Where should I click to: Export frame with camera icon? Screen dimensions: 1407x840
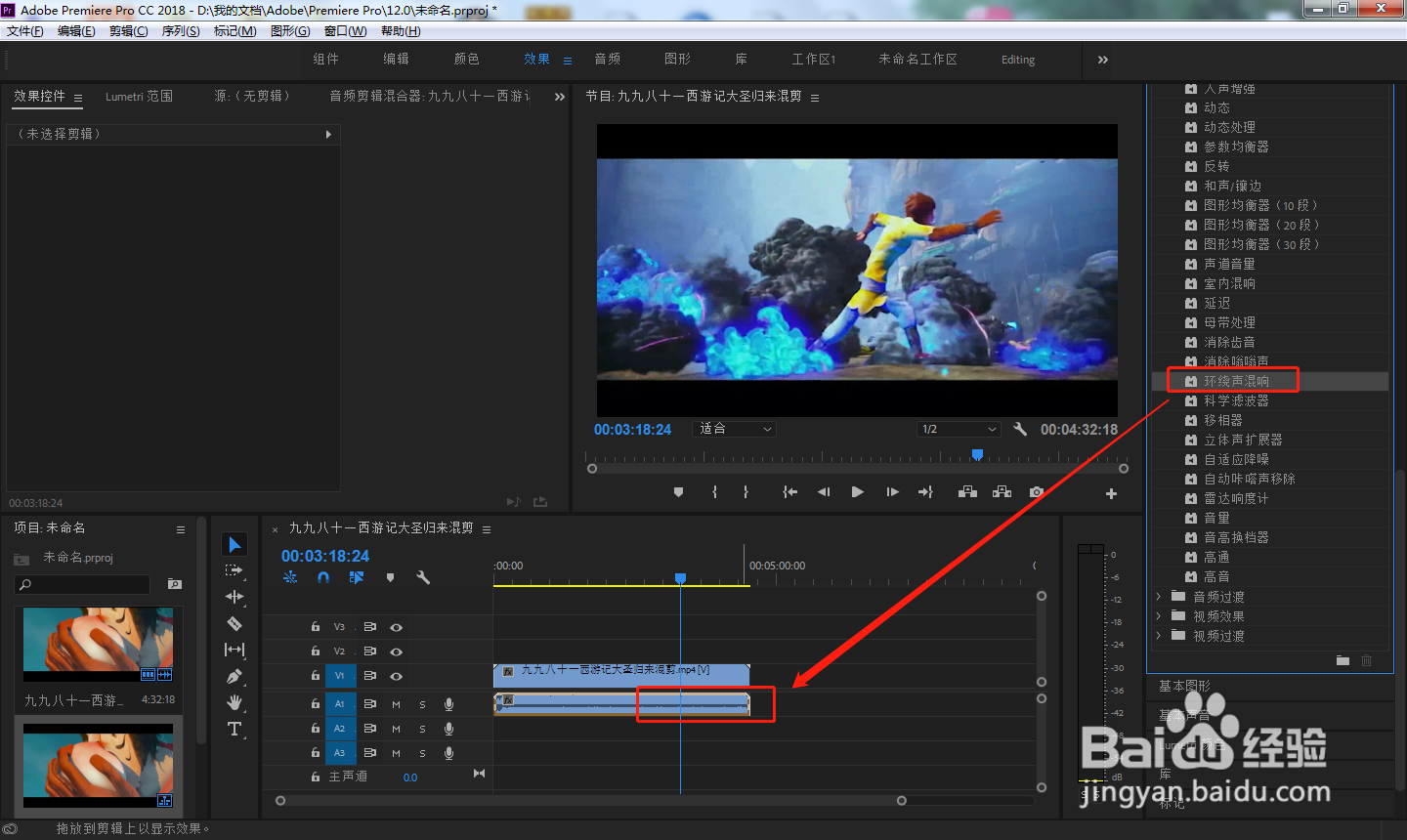point(1037,492)
